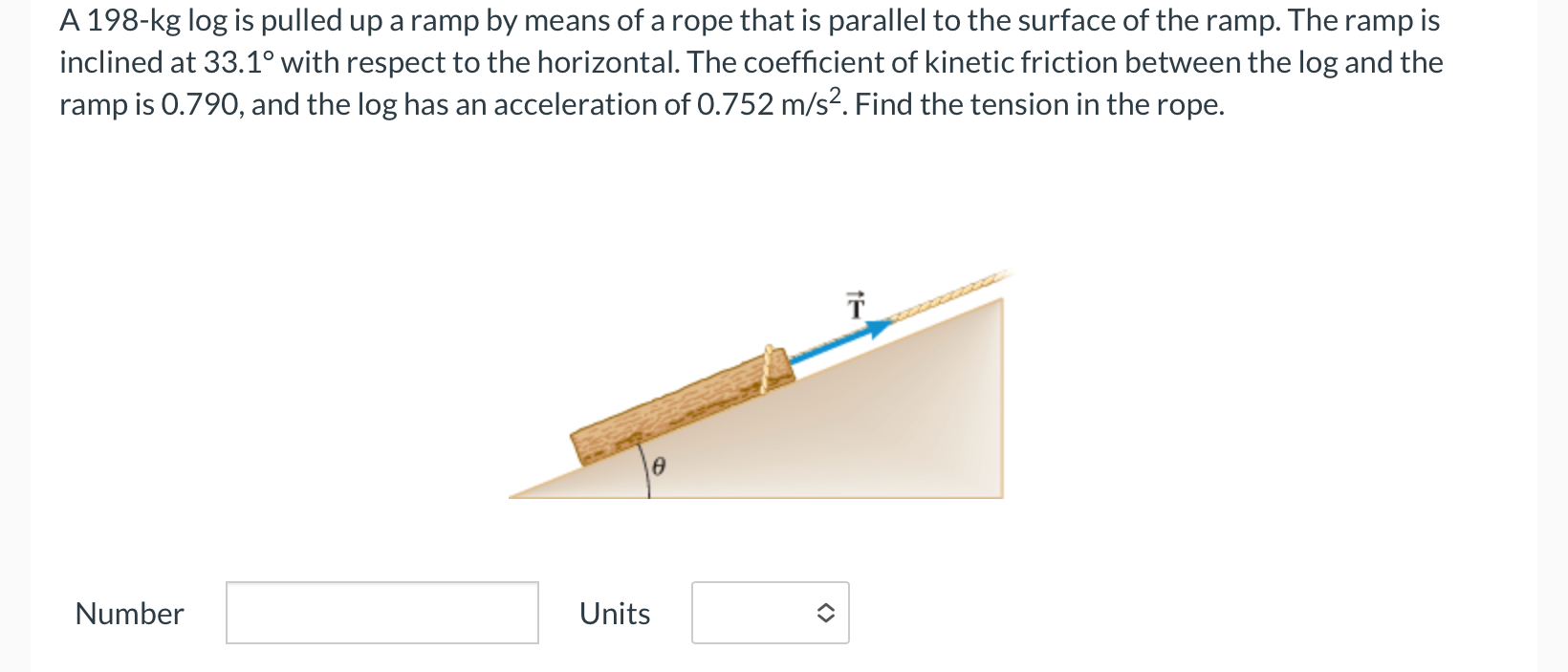Click the 33.1° angle text in the problem
Viewport: 1568px width, 672px height.
coord(241,61)
